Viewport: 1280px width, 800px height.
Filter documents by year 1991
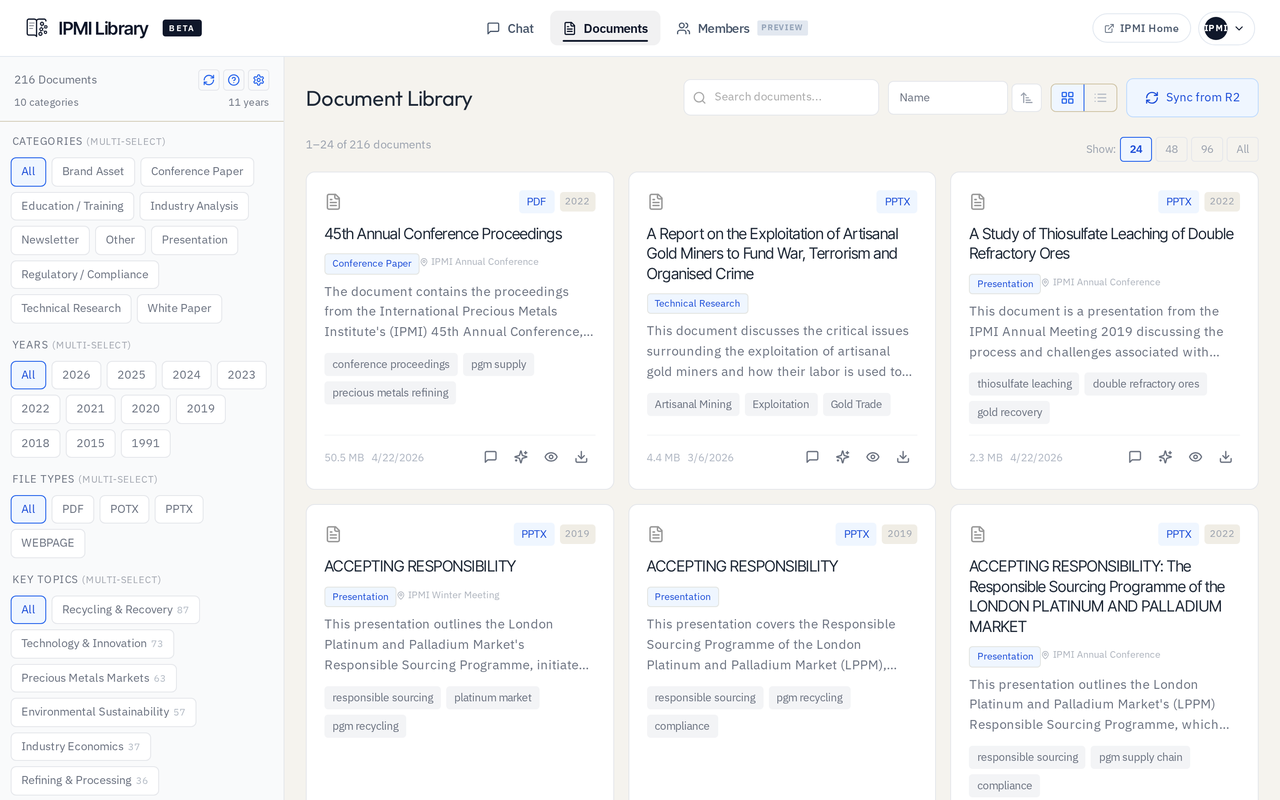coord(145,444)
